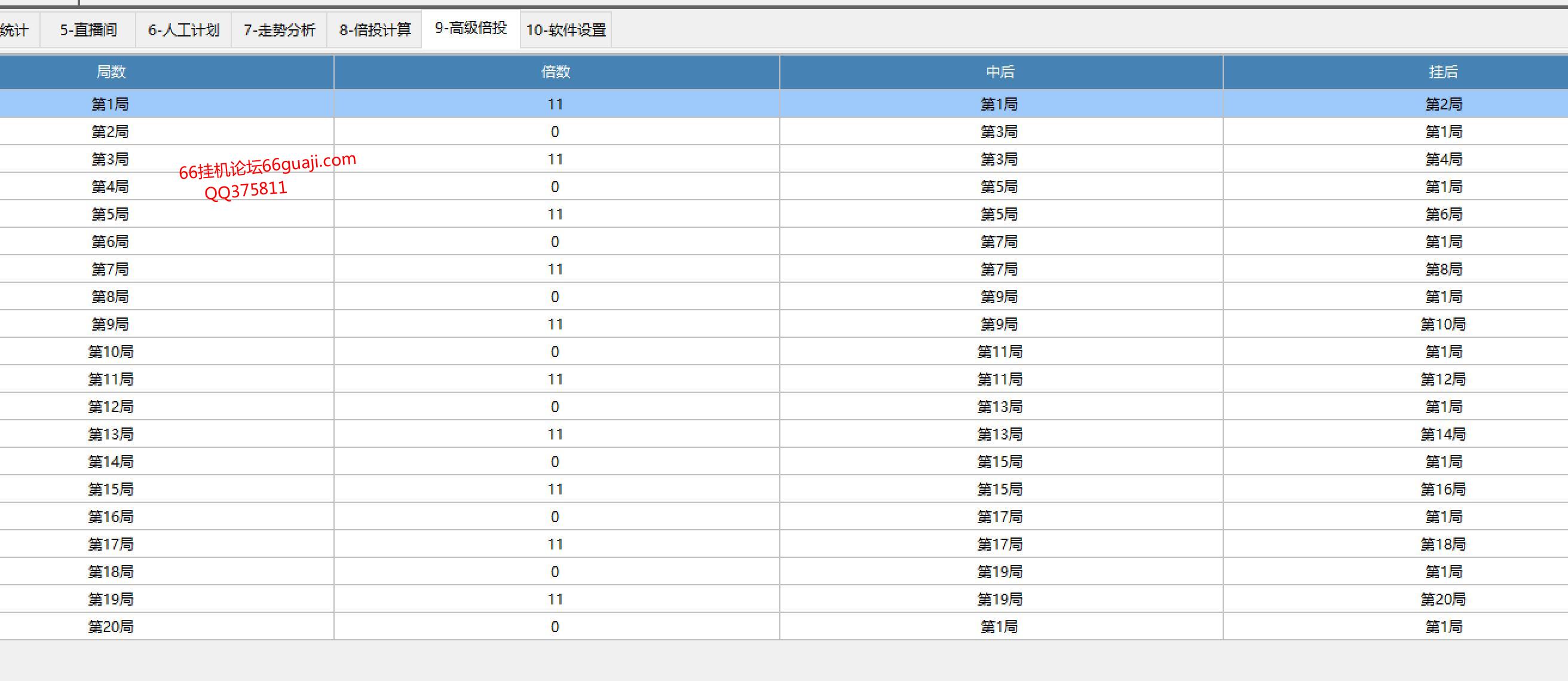The height and width of the screenshot is (681, 1568).
Task: Click 中后 cell 第5局 in row 第4局
Action: 1002,187
